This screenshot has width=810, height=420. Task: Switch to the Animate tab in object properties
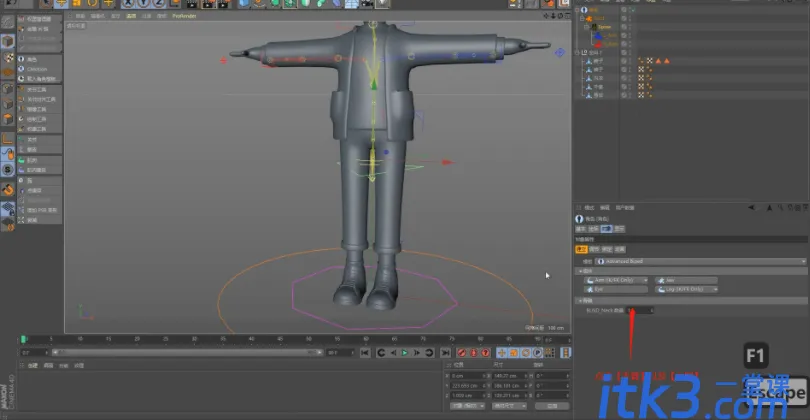[x=619, y=250]
